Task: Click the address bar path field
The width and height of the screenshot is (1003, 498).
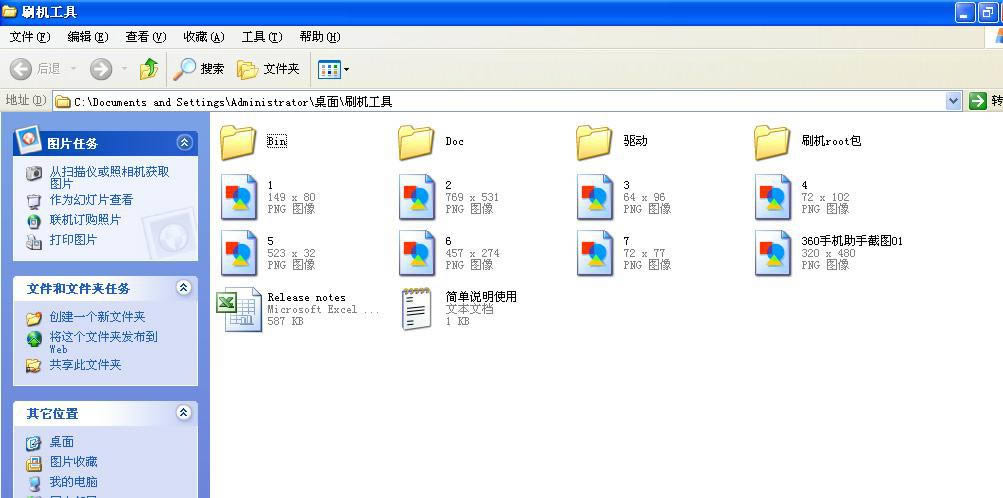Action: coord(500,101)
